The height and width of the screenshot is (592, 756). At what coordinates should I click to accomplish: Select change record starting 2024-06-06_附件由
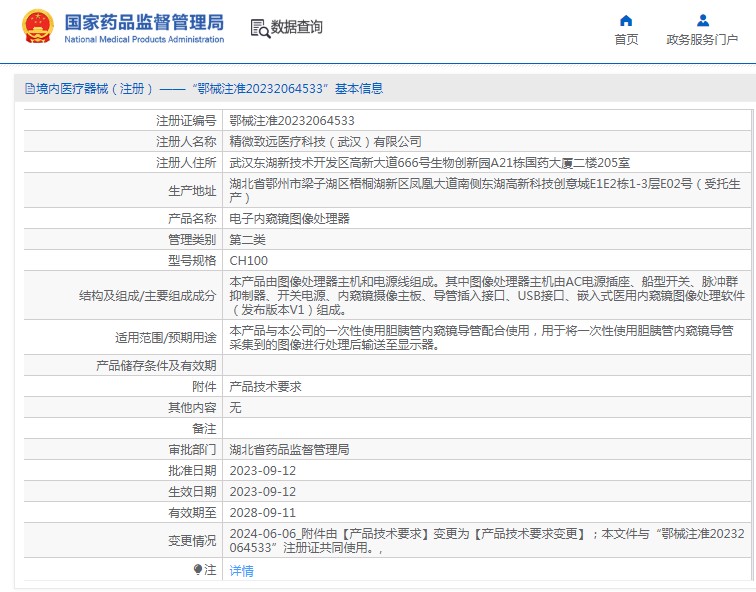tap(487, 541)
